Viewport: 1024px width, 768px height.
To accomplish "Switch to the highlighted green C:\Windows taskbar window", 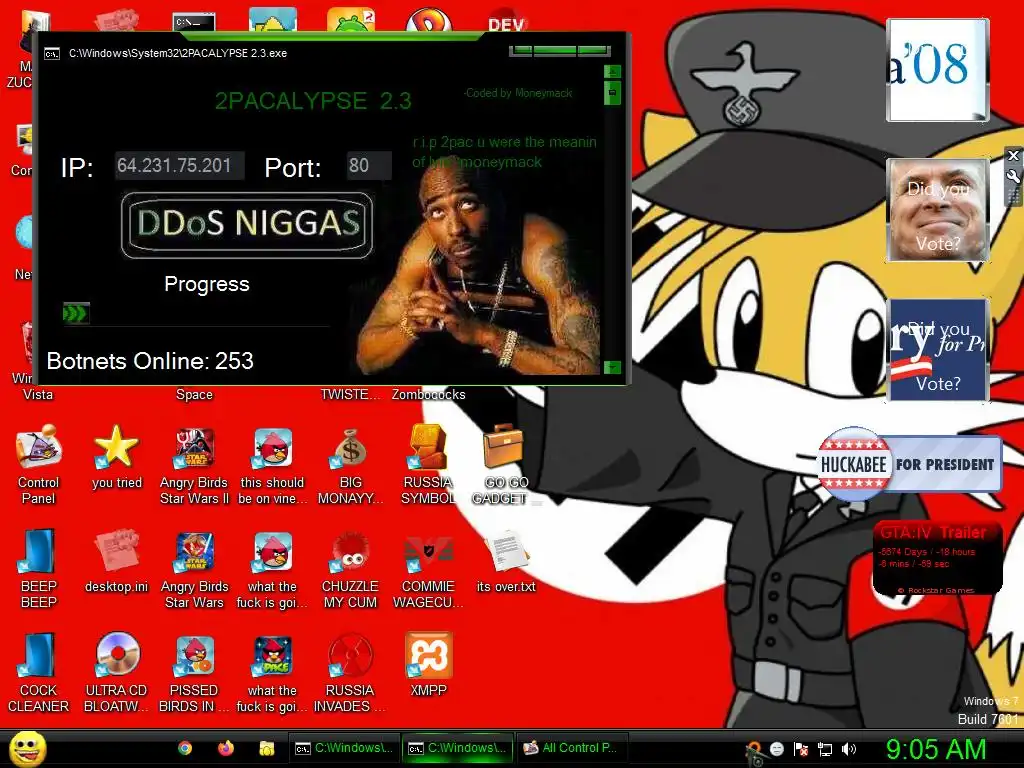I will point(458,748).
